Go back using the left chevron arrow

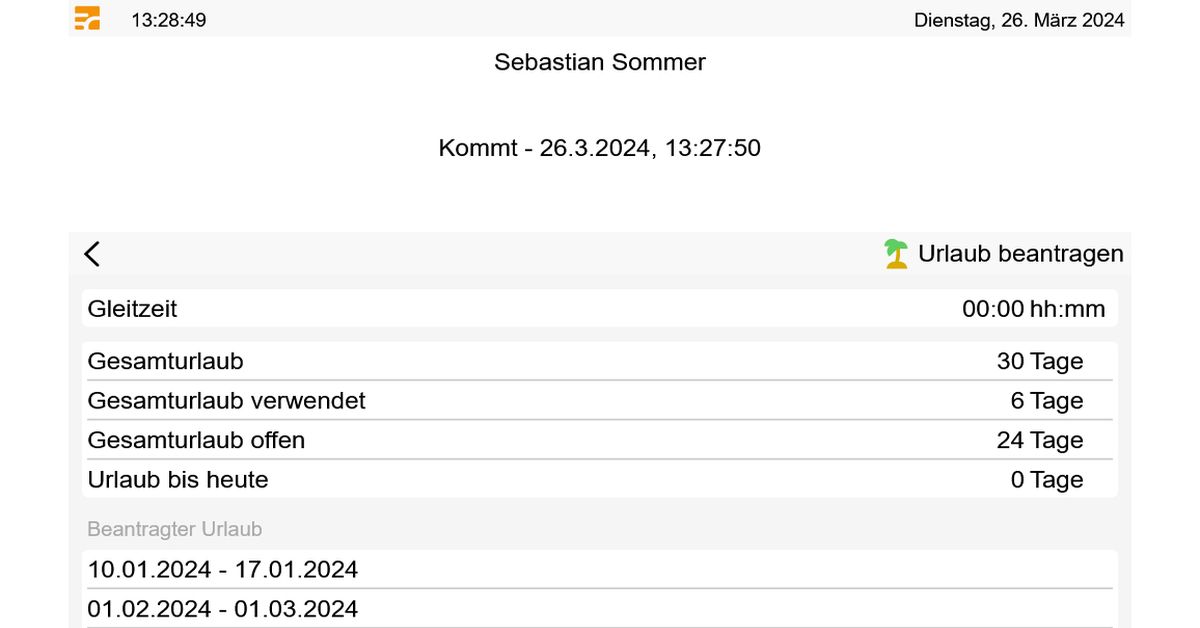[92, 254]
